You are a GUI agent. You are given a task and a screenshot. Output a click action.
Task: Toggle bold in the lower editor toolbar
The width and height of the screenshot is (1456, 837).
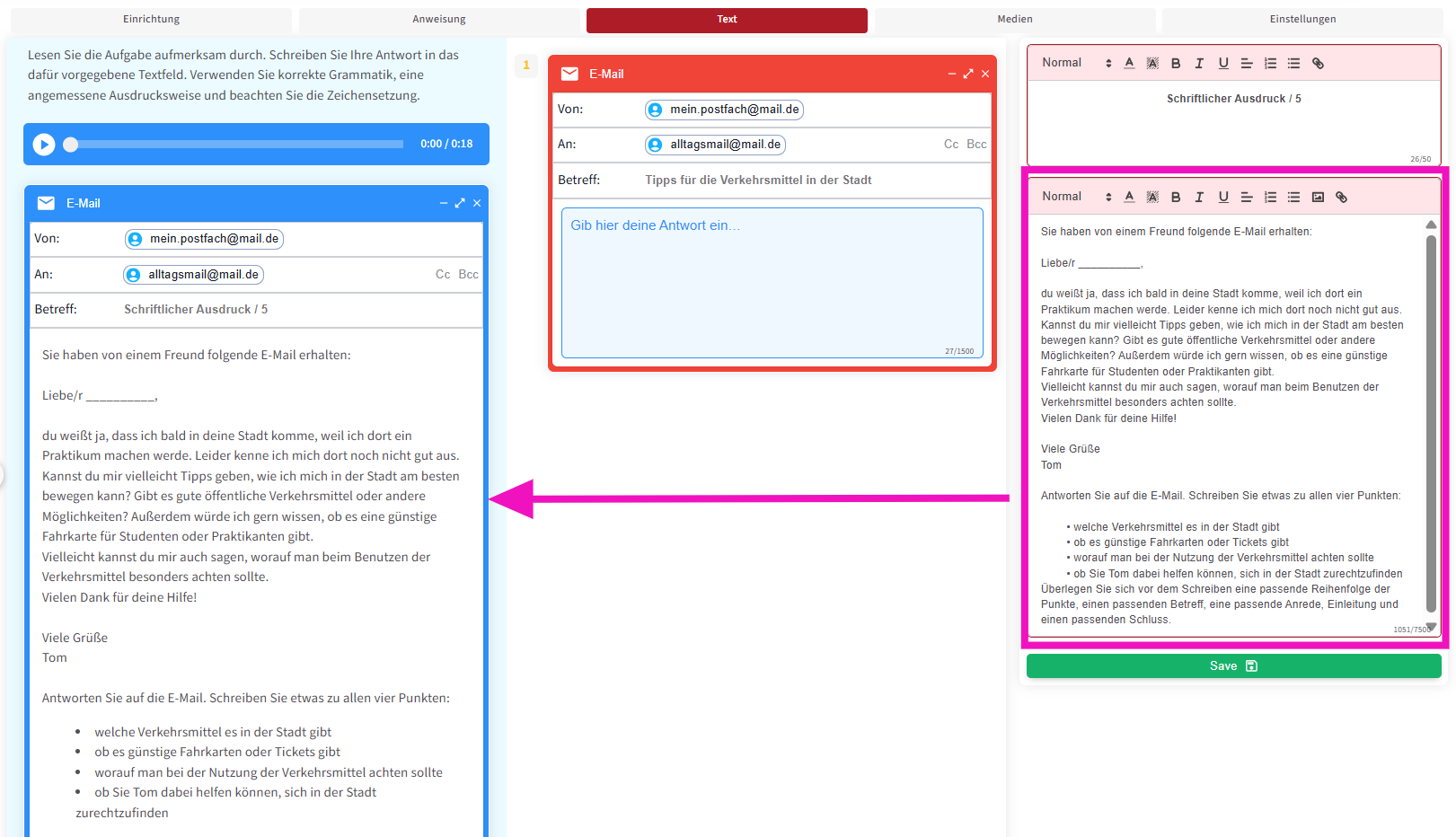point(1176,198)
